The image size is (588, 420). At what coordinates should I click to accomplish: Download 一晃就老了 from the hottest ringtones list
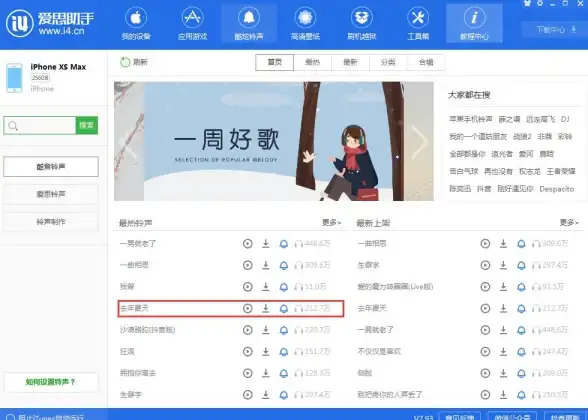tap(266, 244)
